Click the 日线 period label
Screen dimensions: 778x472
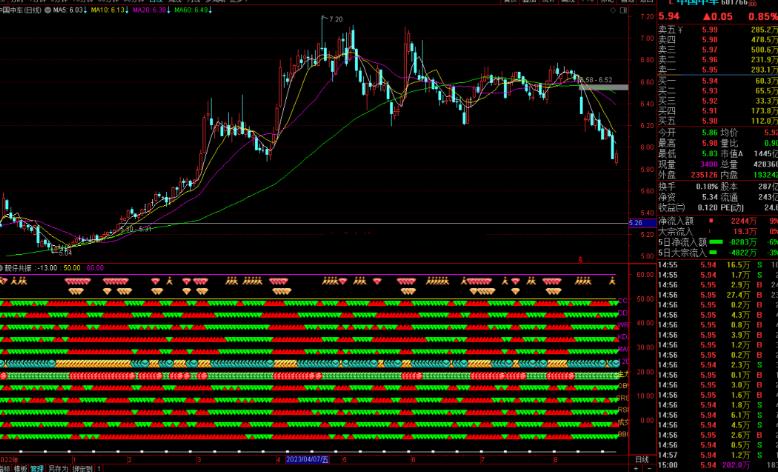642,459
